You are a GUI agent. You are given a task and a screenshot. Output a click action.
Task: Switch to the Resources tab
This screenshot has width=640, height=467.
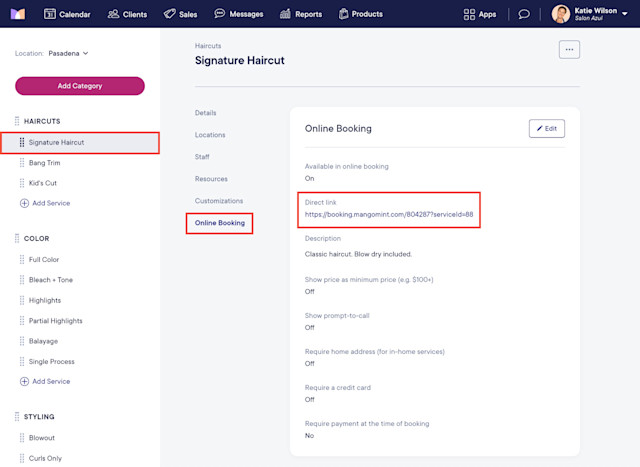pyautogui.click(x=211, y=179)
